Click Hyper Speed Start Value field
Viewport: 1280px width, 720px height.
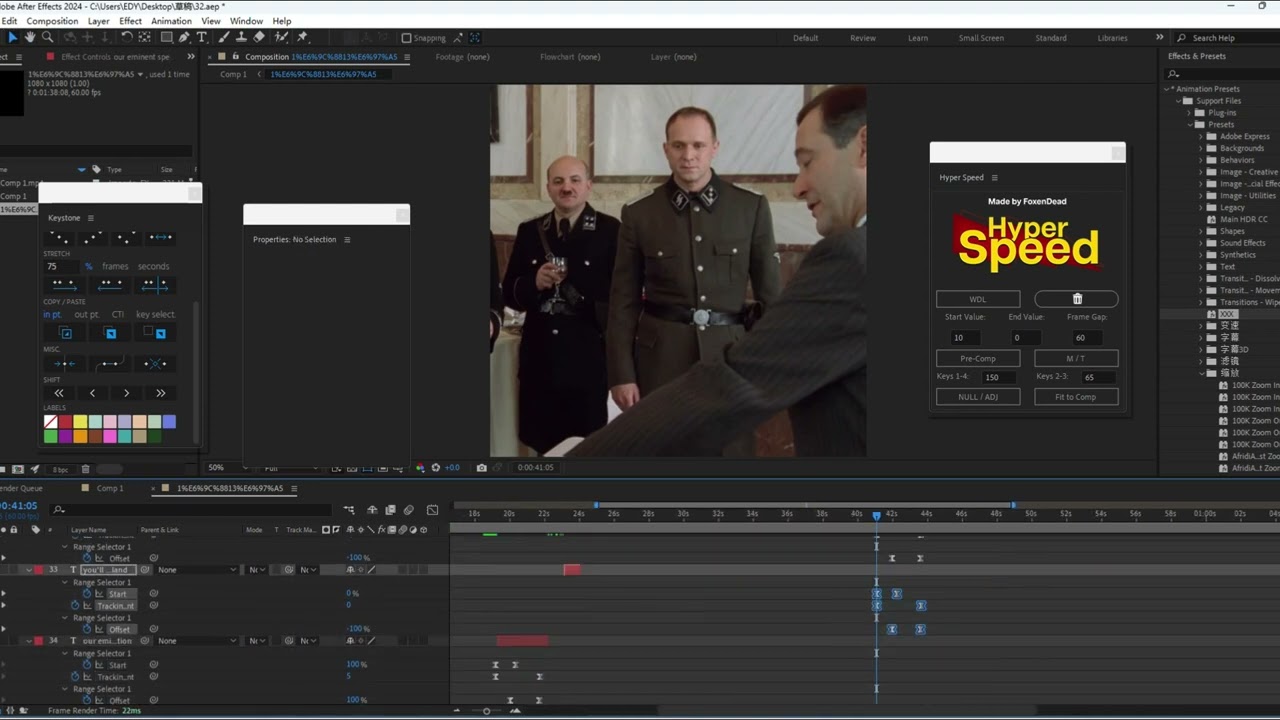click(964, 338)
